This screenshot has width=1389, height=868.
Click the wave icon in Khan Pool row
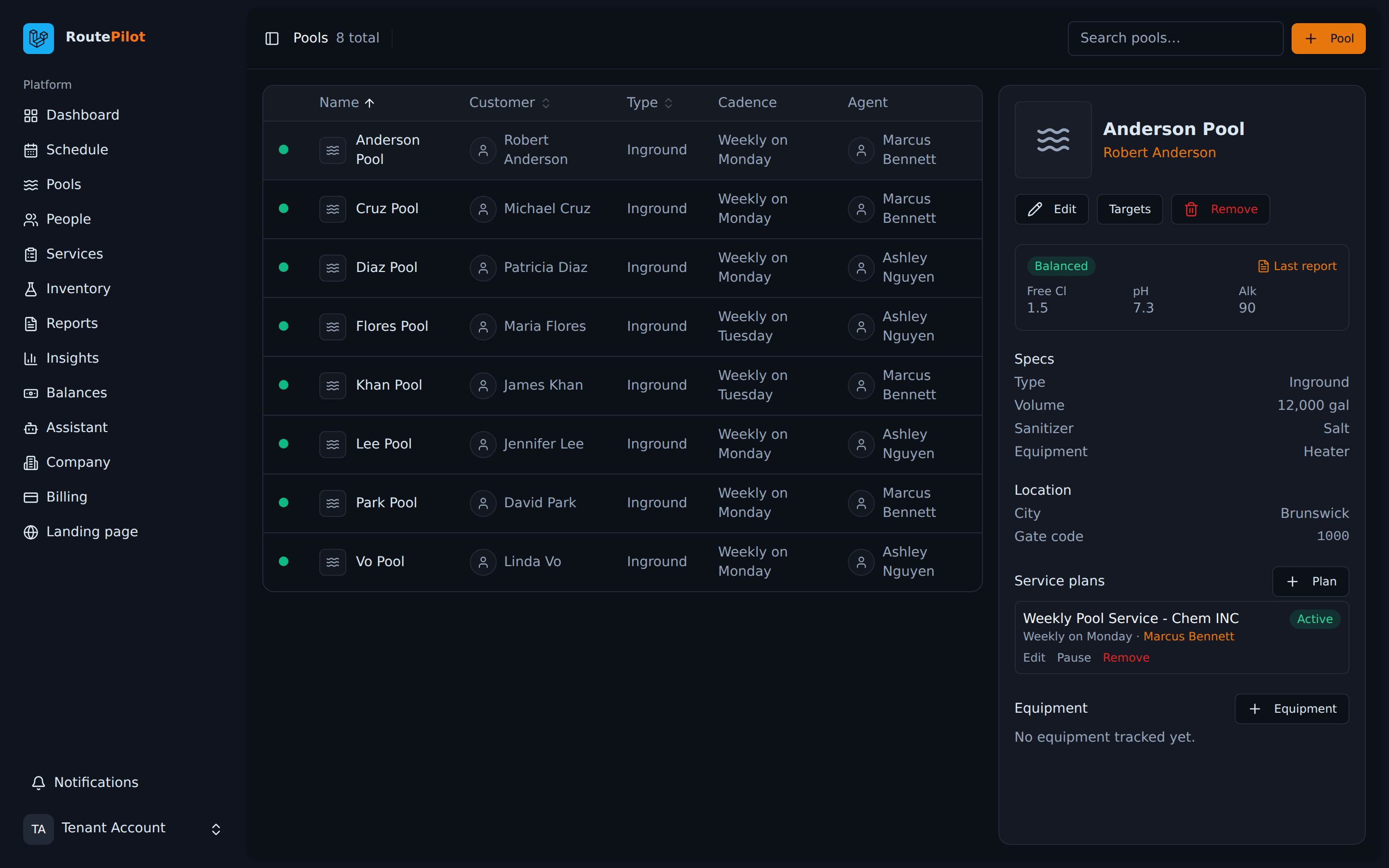[332, 385]
